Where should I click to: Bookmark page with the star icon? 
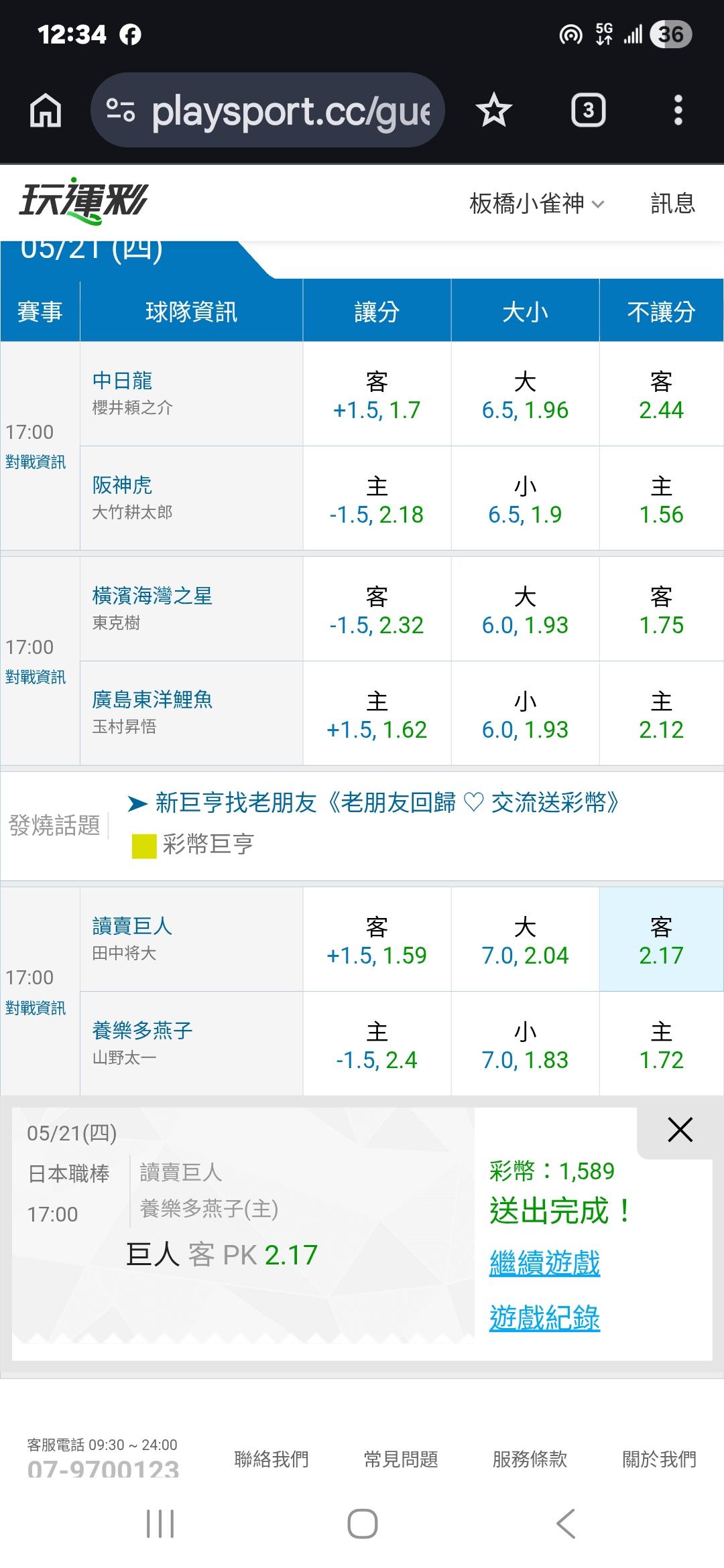pyautogui.click(x=494, y=111)
